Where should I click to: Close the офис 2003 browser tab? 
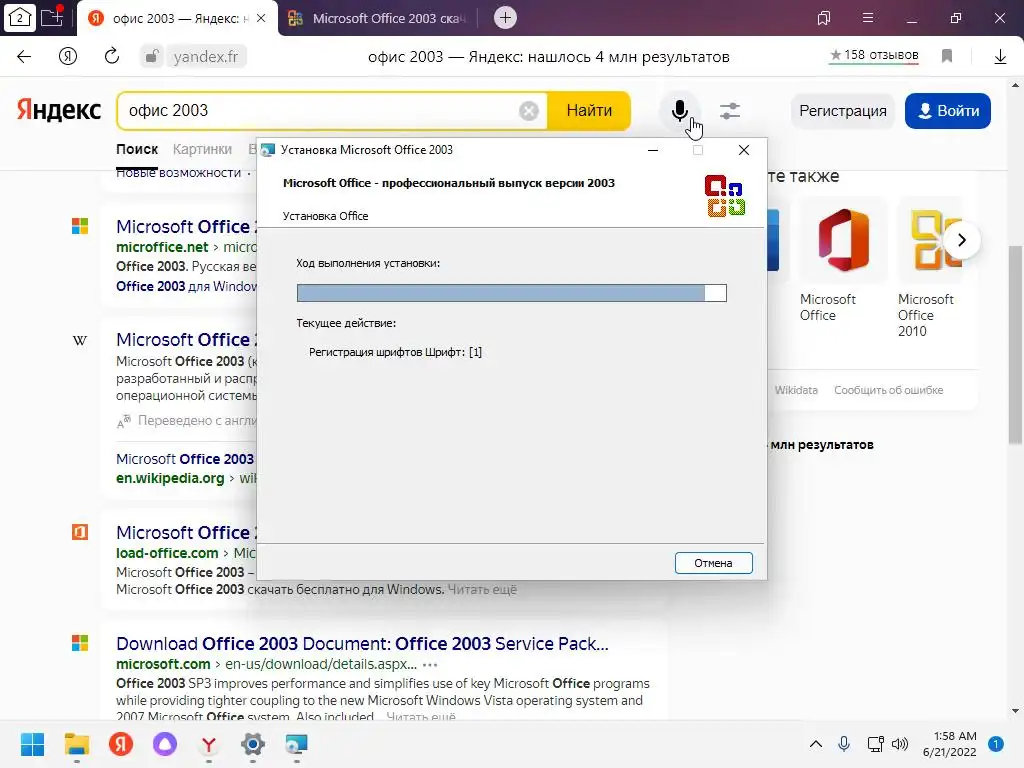[261, 18]
